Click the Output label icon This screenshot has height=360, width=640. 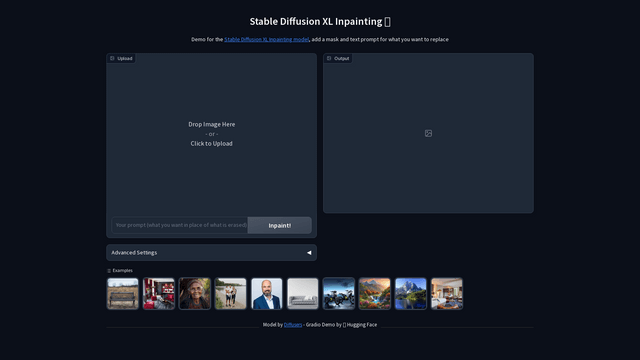pyautogui.click(x=329, y=58)
